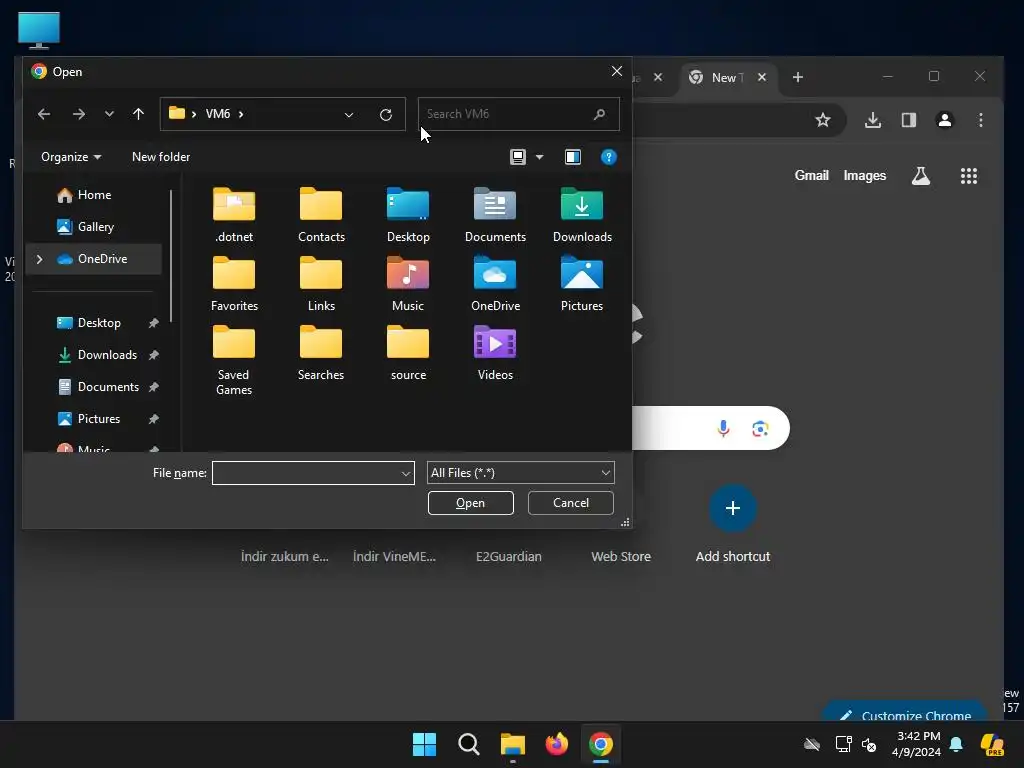Open Chrome downloads icon
The height and width of the screenshot is (768, 1024).
tap(872, 120)
